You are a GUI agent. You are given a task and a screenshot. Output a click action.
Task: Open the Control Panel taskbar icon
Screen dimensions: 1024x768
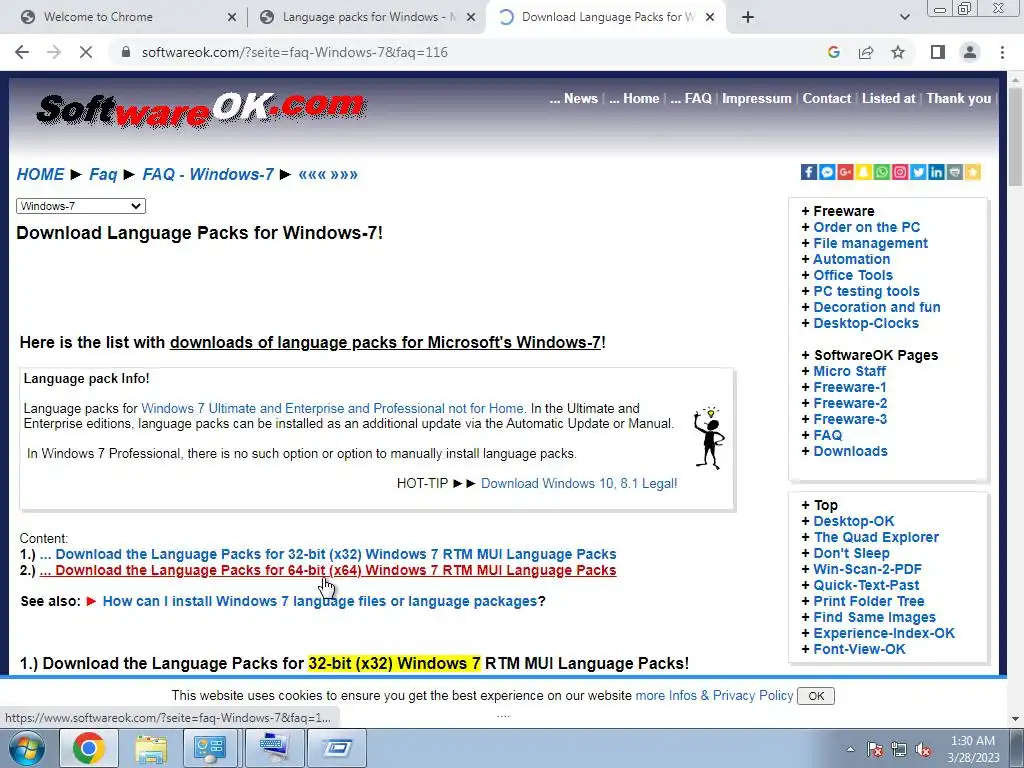[x=210, y=748]
